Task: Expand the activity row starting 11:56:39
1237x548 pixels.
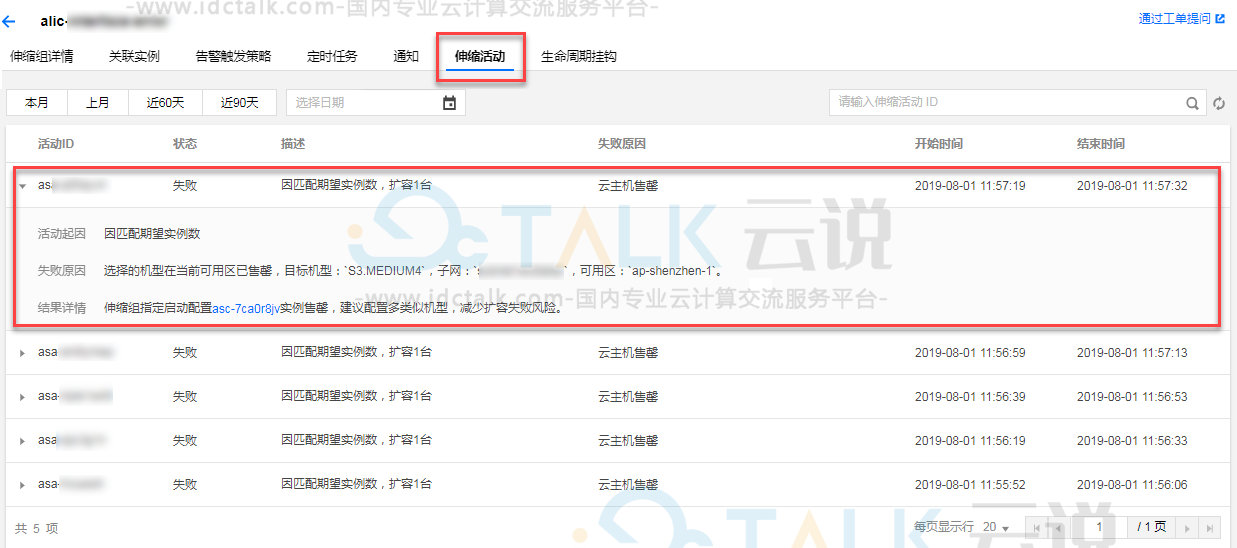Action: pos(22,397)
